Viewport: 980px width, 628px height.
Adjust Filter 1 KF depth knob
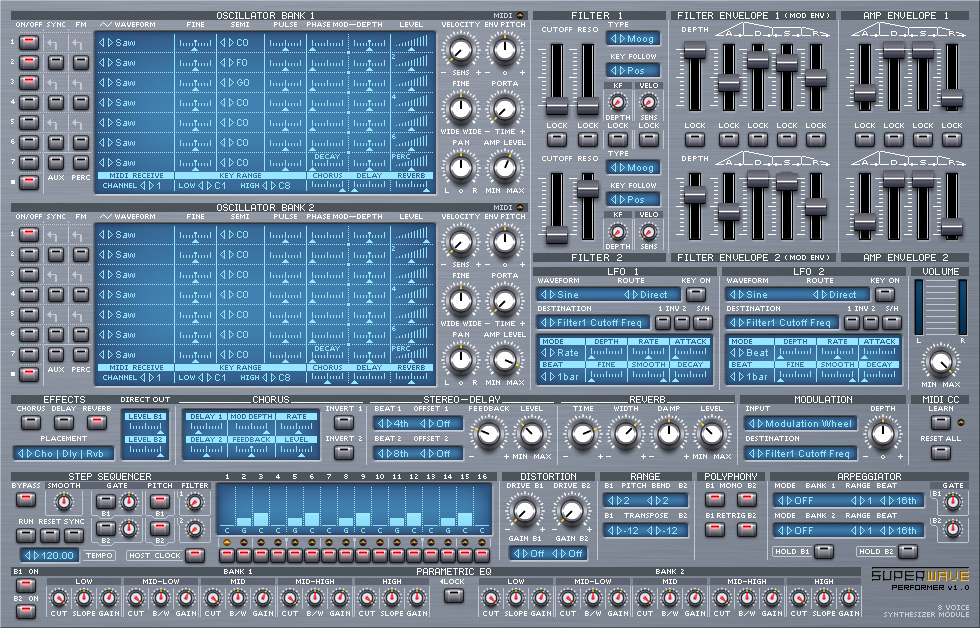pos(618,102)
